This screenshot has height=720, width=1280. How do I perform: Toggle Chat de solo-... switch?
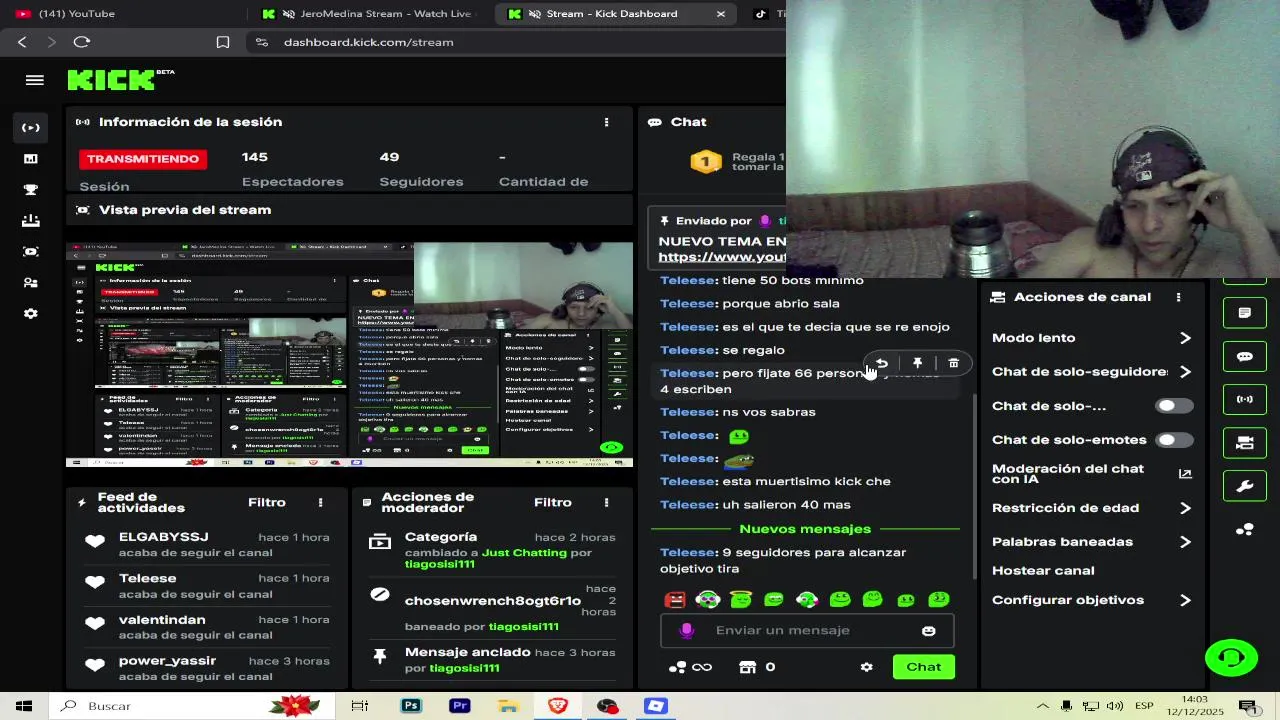point(1174,406)
